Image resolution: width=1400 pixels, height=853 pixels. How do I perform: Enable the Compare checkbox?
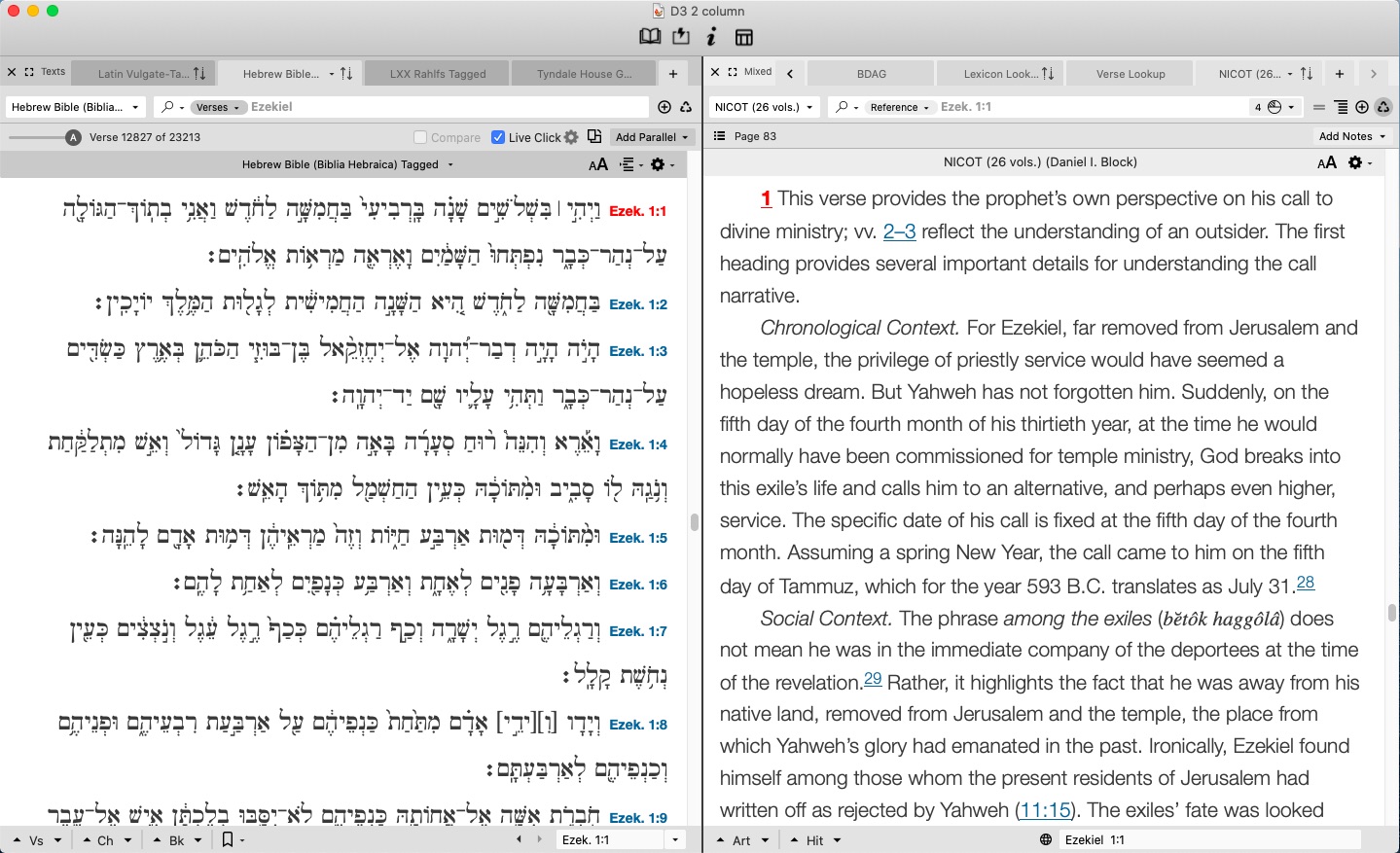420,137
